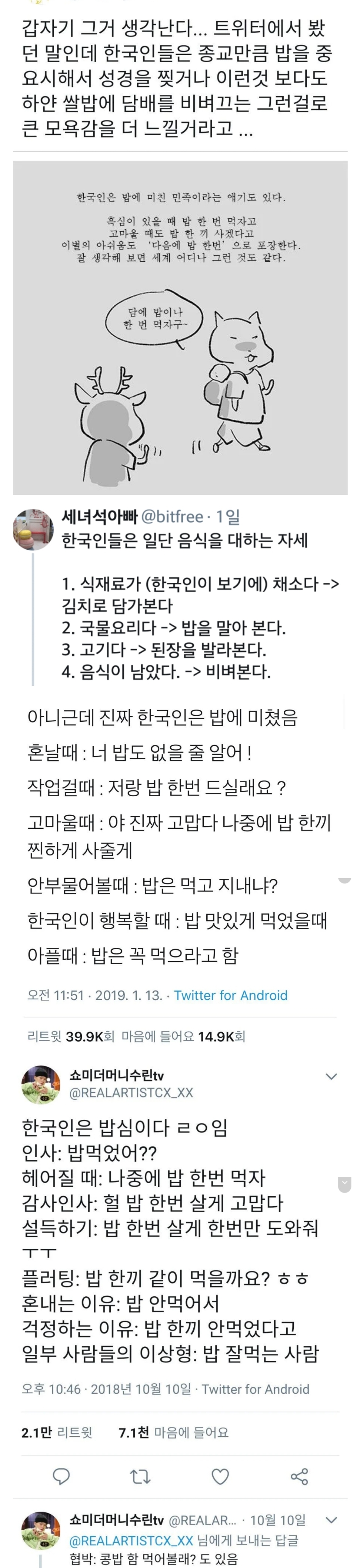Like the tweet with heart icon
Viewport: 360px width, 1568px height.
tap(220, 1476)
